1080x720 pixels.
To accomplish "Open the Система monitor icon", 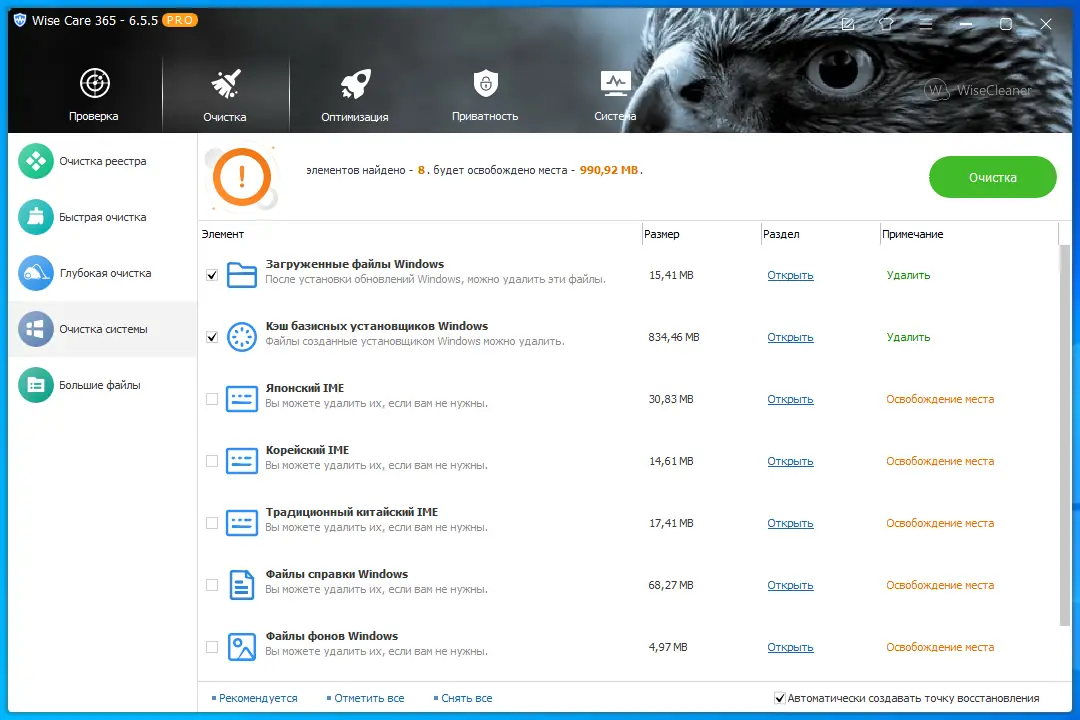I will tap(615, 83).
